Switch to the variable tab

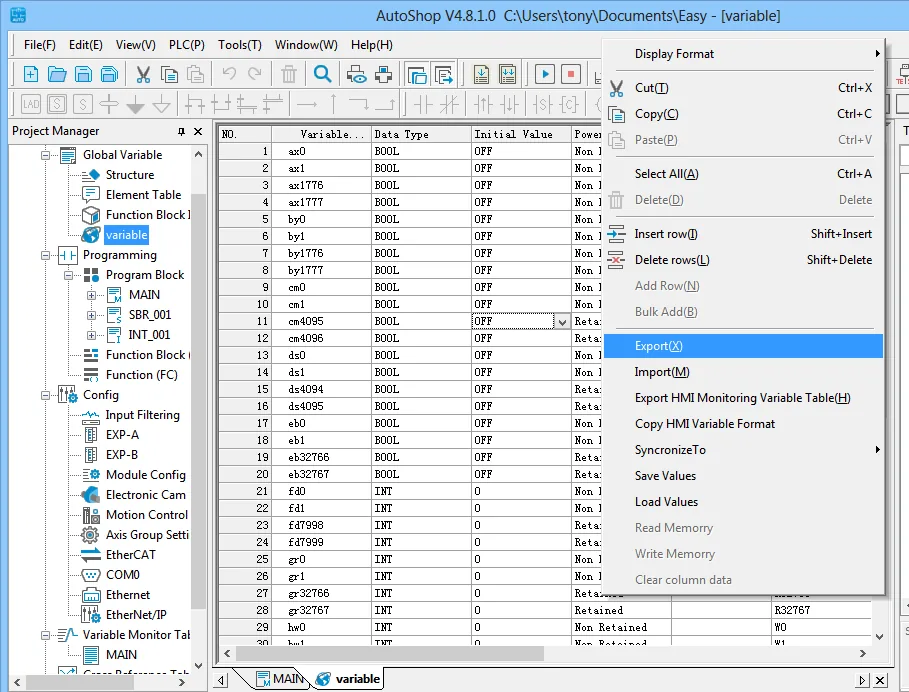point(347,679)
